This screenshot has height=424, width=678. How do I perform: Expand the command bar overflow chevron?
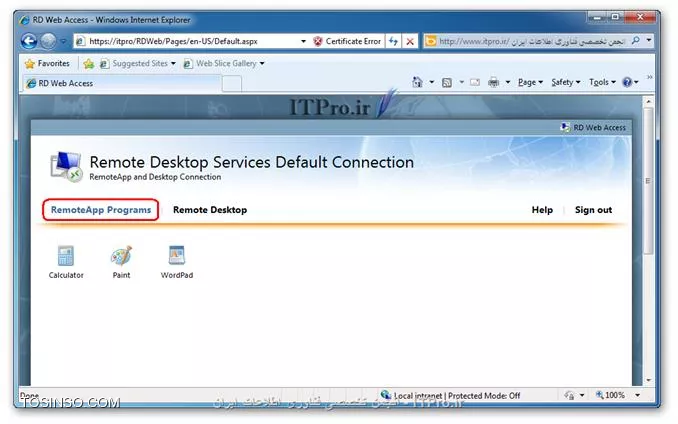[649, 77]
